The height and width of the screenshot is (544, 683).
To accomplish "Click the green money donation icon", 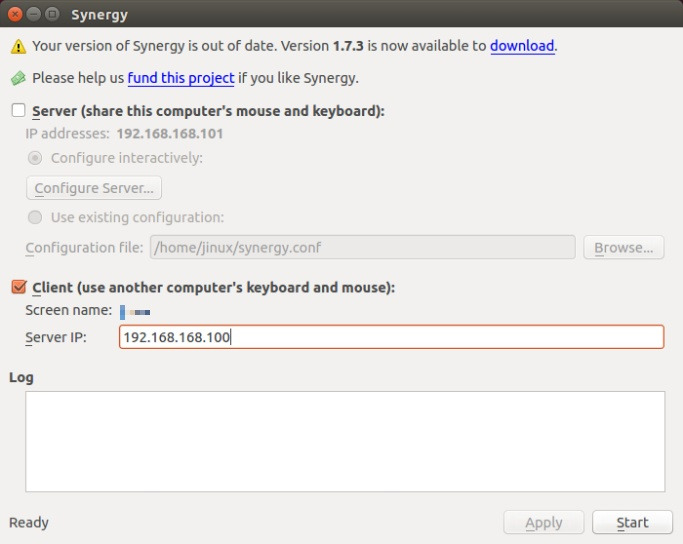I will 18,78.
